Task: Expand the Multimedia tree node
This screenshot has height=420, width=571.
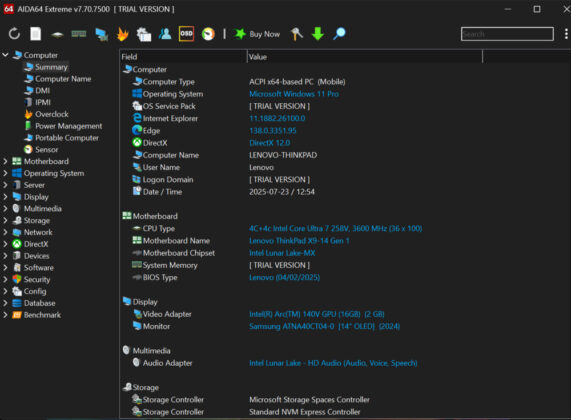Action: (x=5, y=209)
